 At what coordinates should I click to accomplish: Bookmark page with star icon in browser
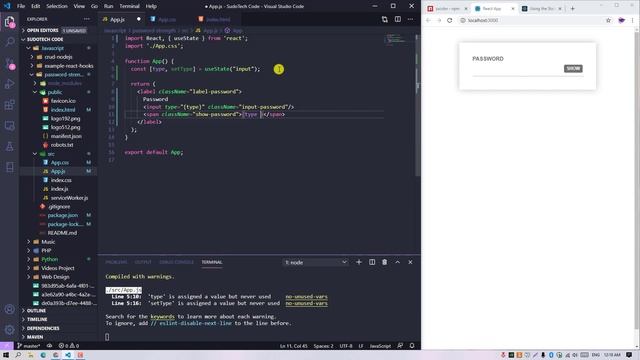[608, 20]
